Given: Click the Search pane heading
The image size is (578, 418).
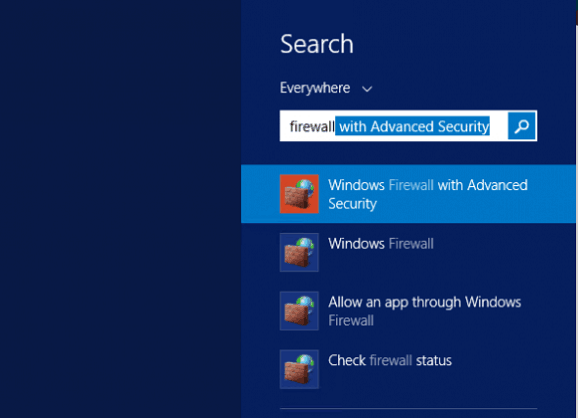Looking at the screenshot, I should point(317,44).
